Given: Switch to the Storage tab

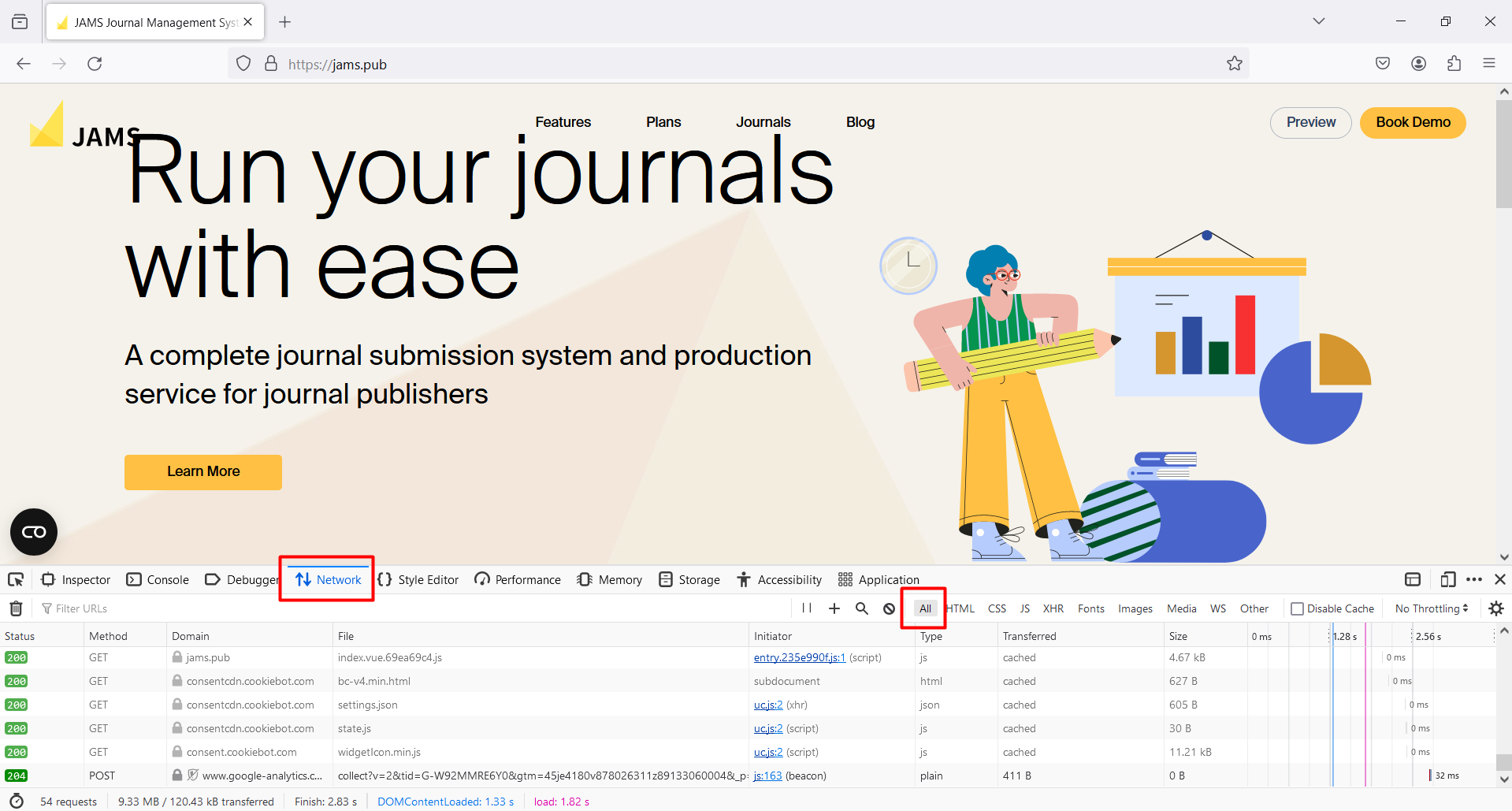Looking at the screenshot, I should pyautogui.click(x=689, y=580).
